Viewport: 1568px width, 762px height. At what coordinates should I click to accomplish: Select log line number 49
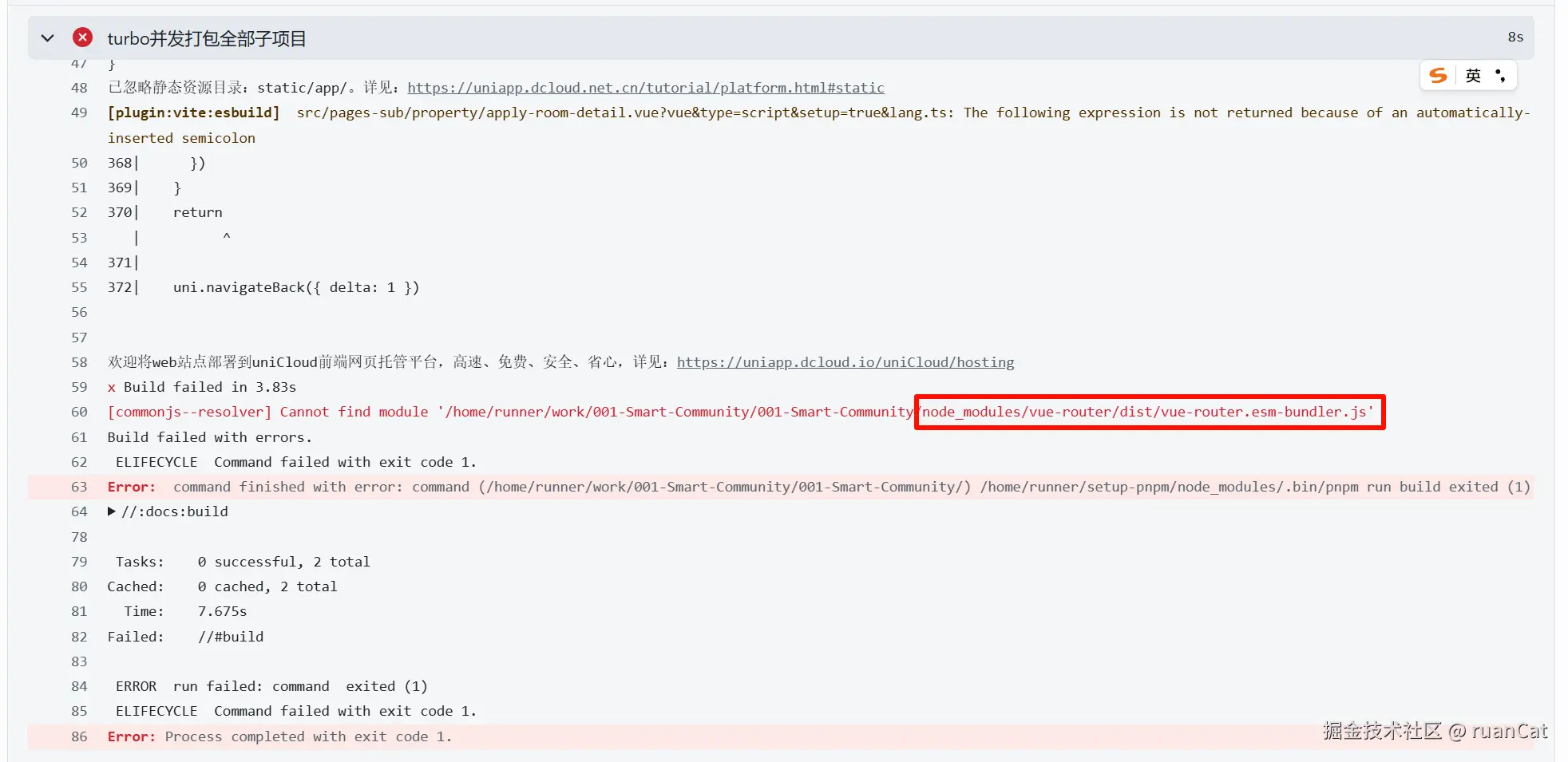[x=79, y=113]
